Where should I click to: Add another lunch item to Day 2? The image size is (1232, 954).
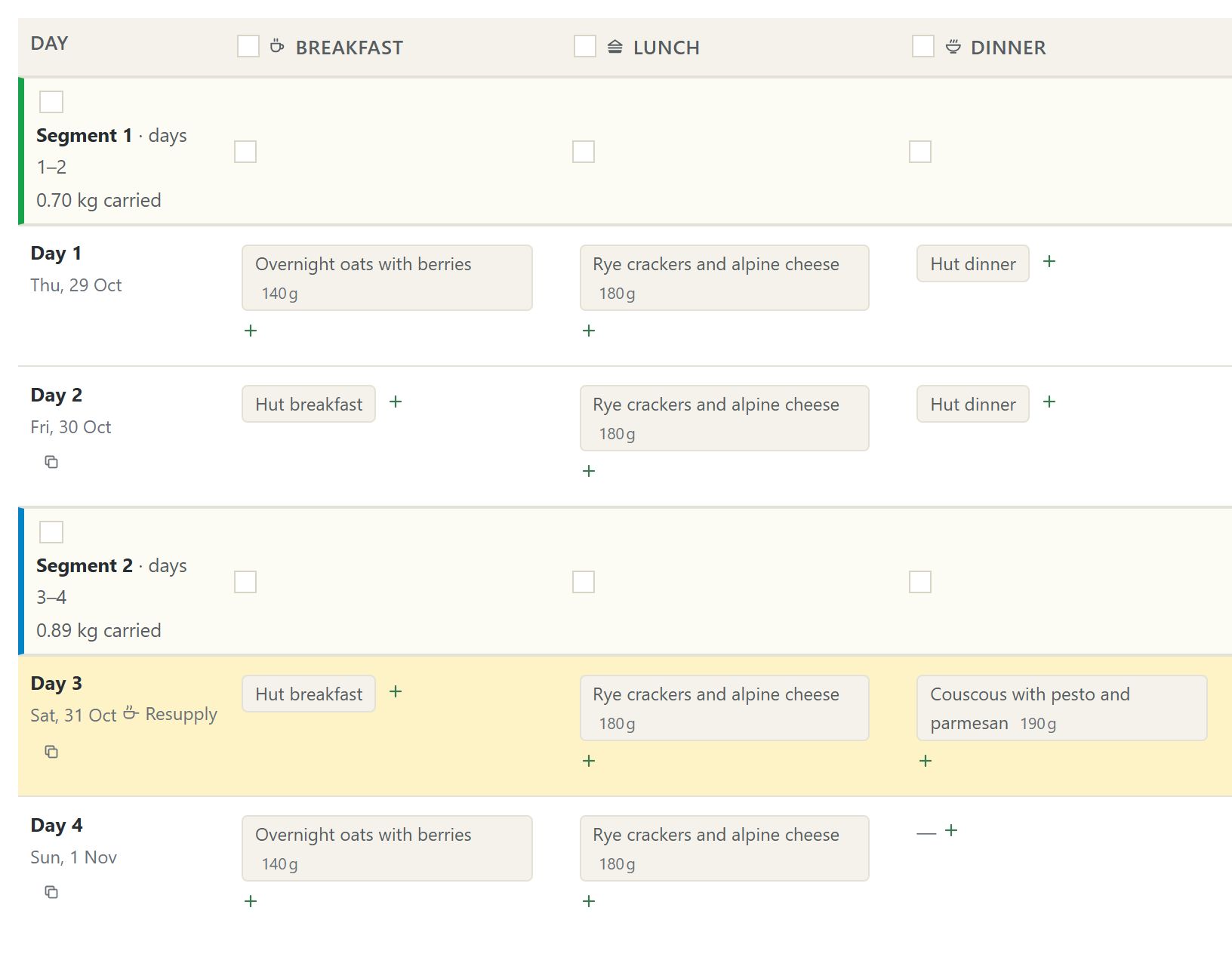click(590, 471)
